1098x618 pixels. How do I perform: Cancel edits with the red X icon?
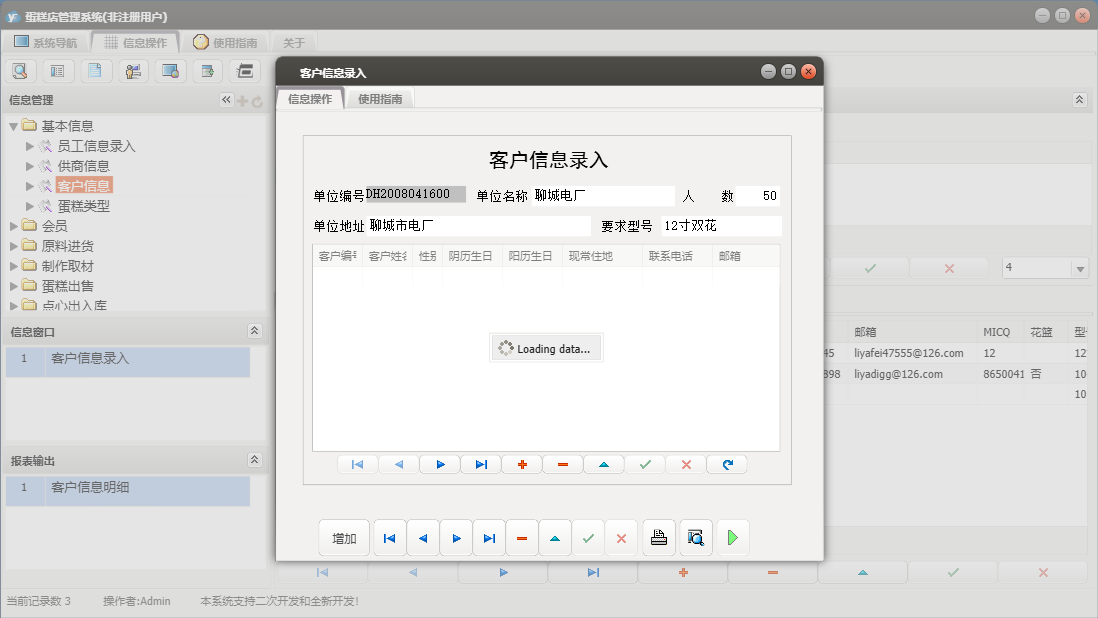(621, 537)
